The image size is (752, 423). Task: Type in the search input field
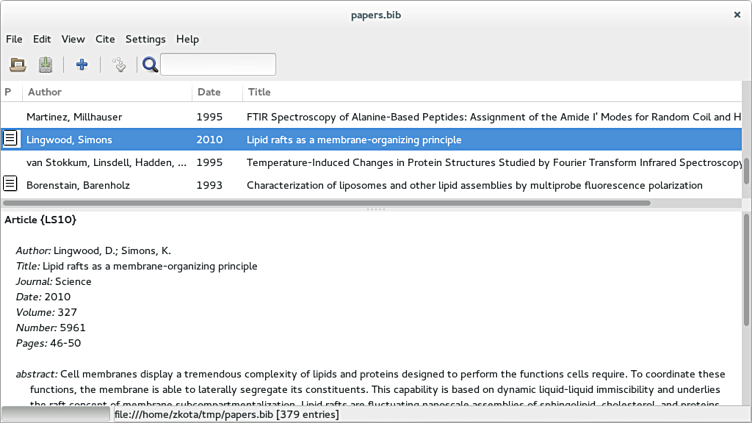(218, 65)
